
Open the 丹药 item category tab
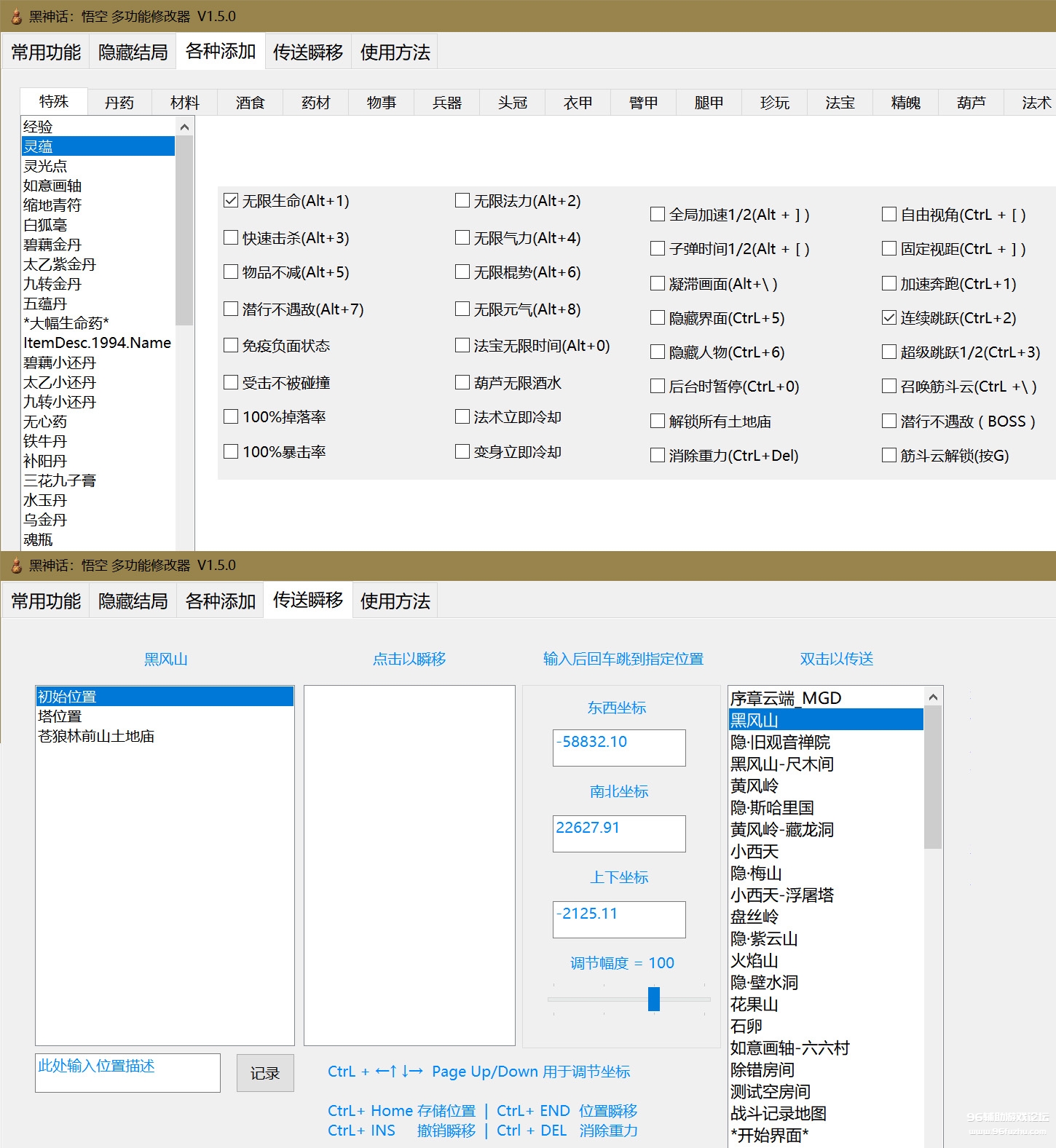[x=119, y=103]
